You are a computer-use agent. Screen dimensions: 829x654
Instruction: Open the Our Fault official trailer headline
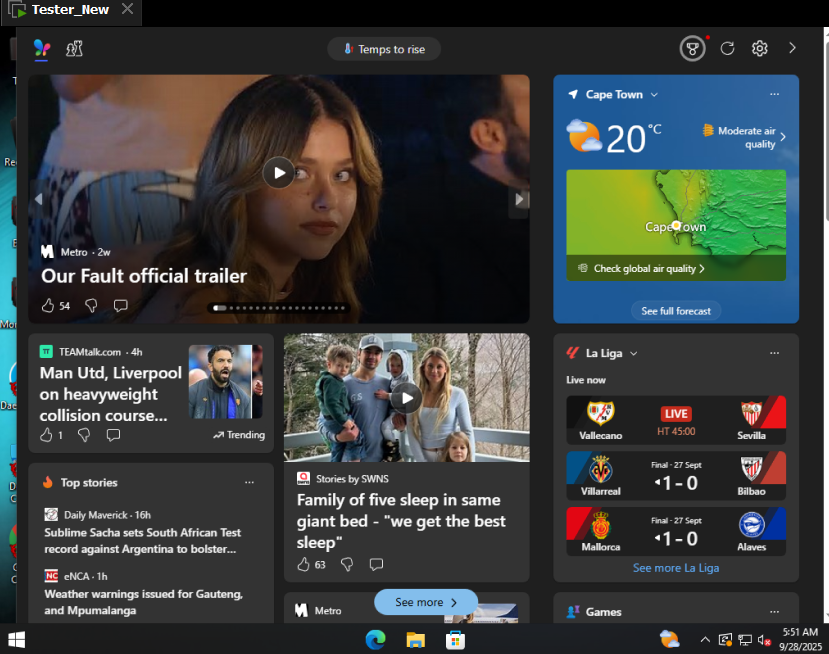coord(144,276)
